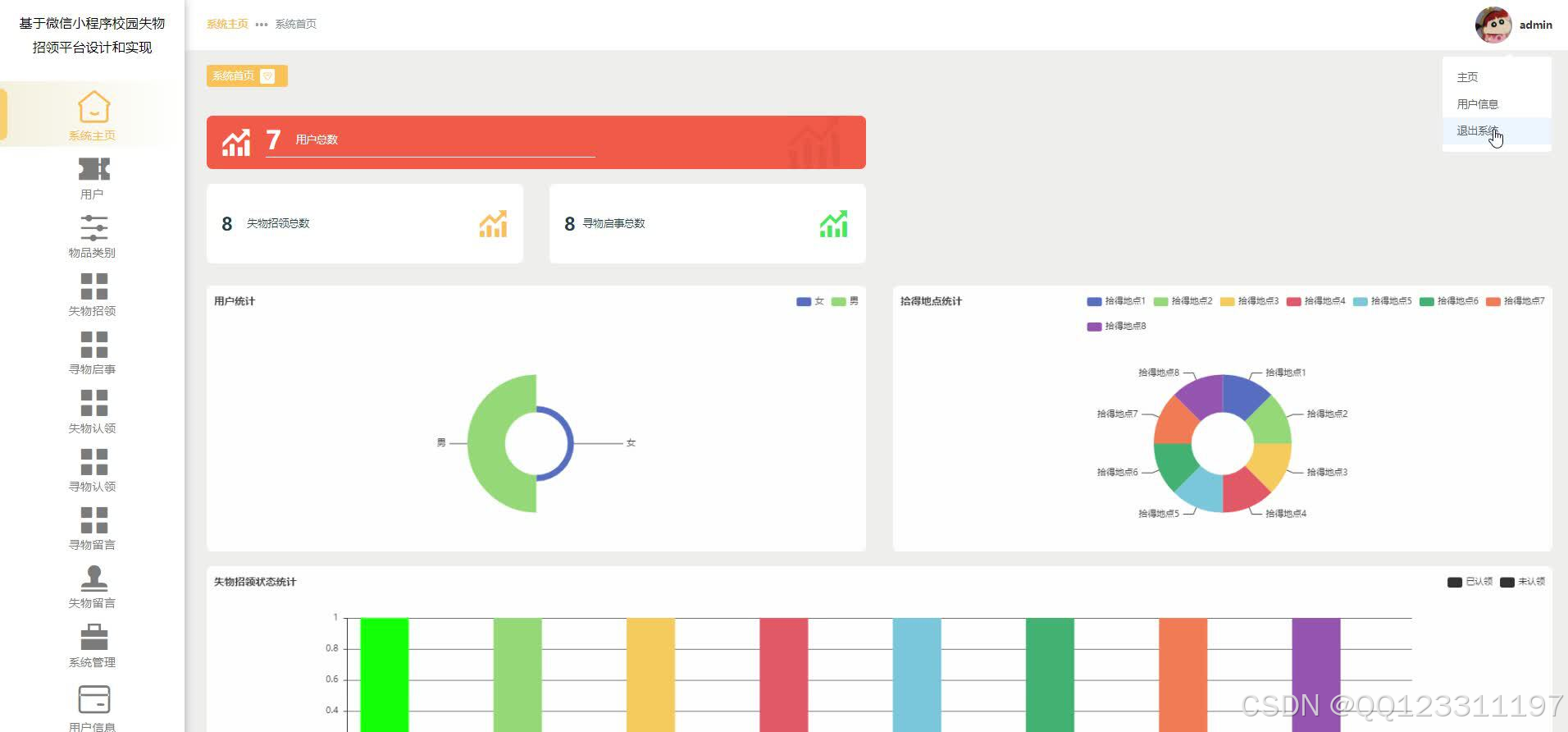Click the orange 失物招领总数 chart icon

(x=493, y=224)
